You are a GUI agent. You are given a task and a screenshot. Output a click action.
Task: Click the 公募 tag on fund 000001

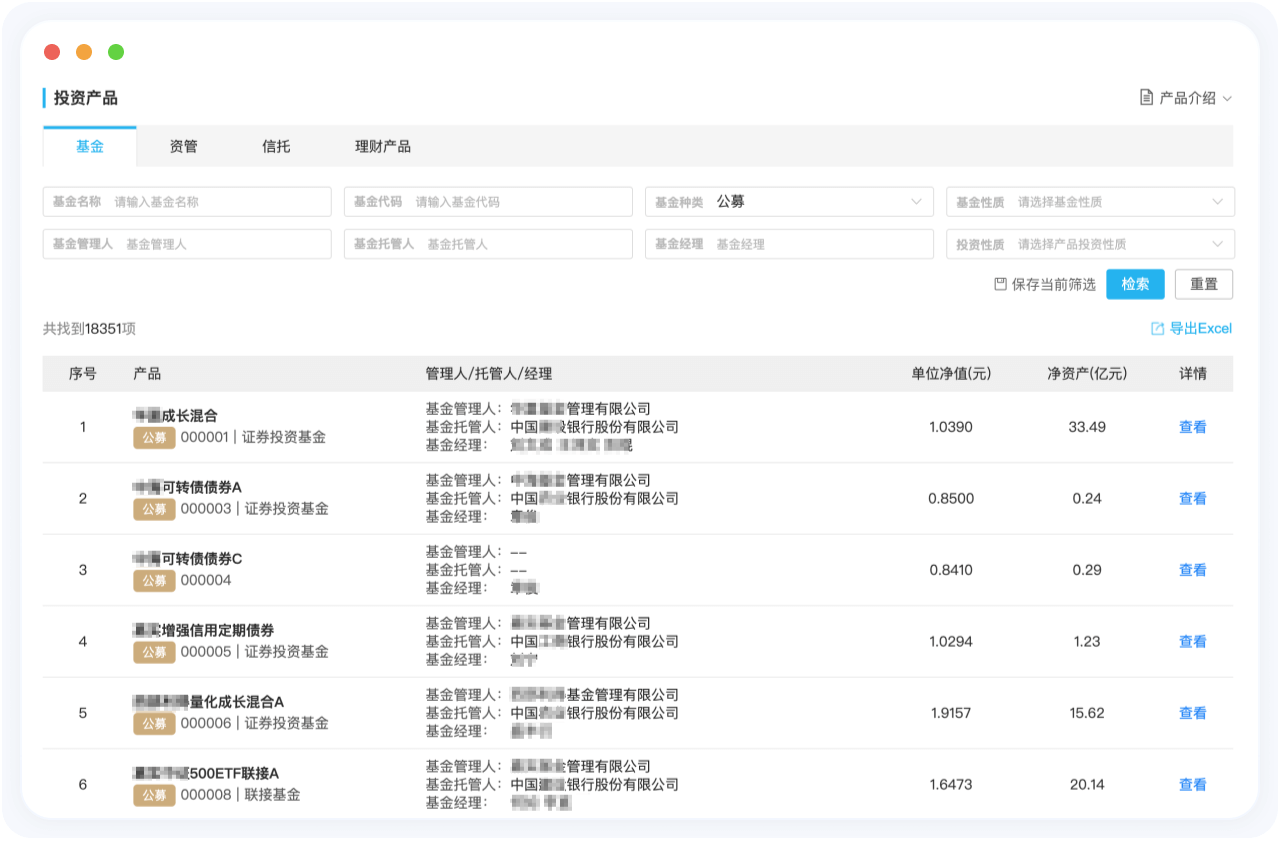(x=154, y=437)
